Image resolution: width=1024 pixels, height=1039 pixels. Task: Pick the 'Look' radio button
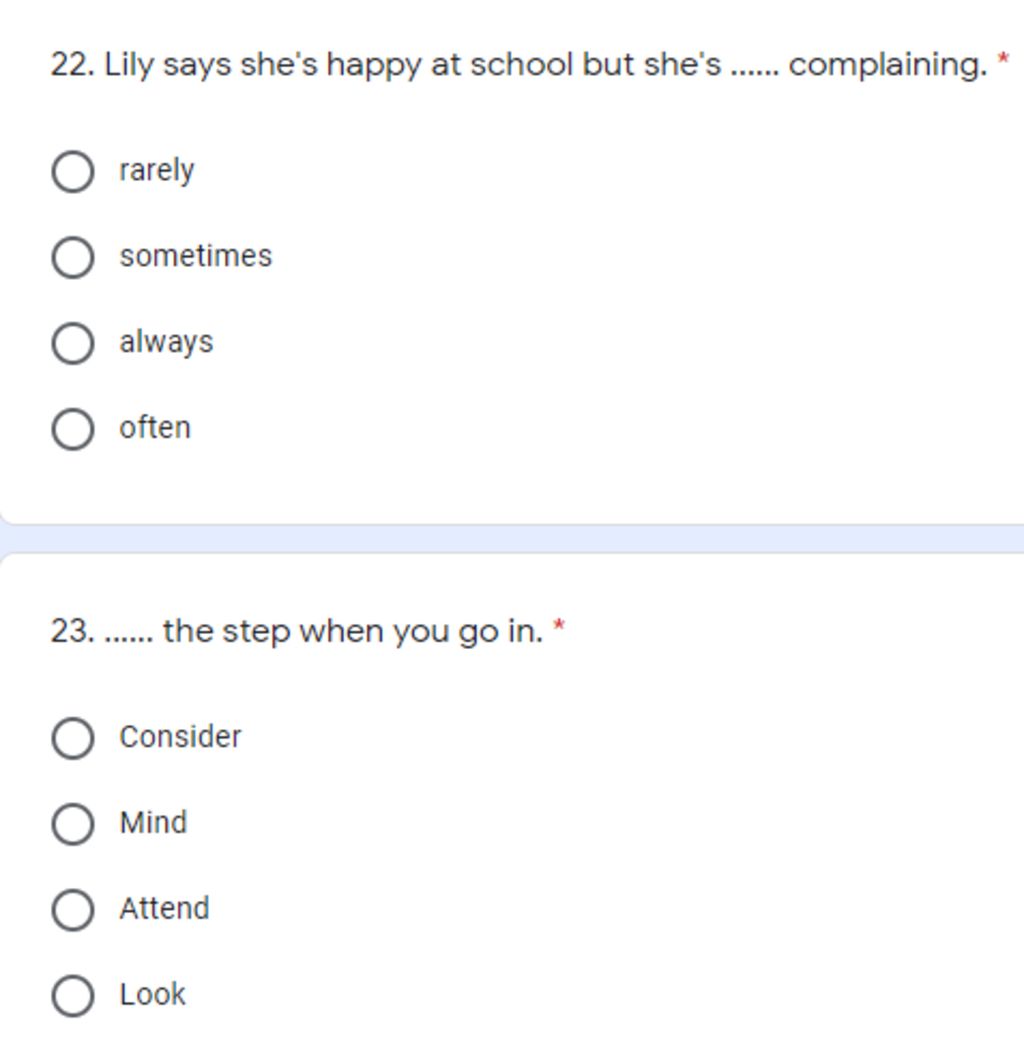tap(72, 996)
